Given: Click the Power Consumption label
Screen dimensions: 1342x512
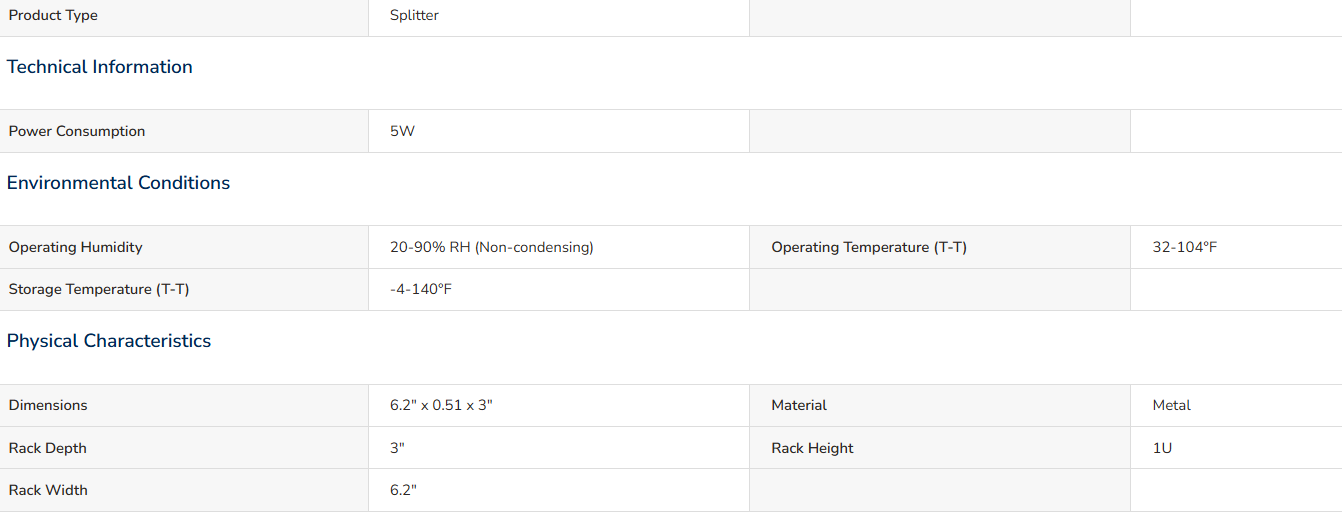Looking at the screenshot, I should pos(77,131).
